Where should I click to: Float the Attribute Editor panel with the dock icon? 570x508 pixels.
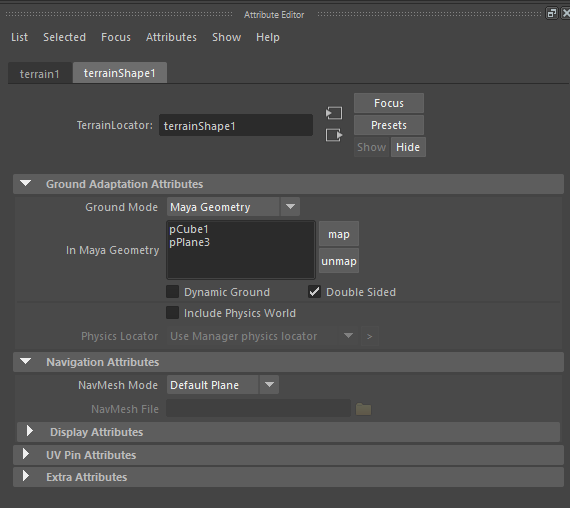pos(551,14)
